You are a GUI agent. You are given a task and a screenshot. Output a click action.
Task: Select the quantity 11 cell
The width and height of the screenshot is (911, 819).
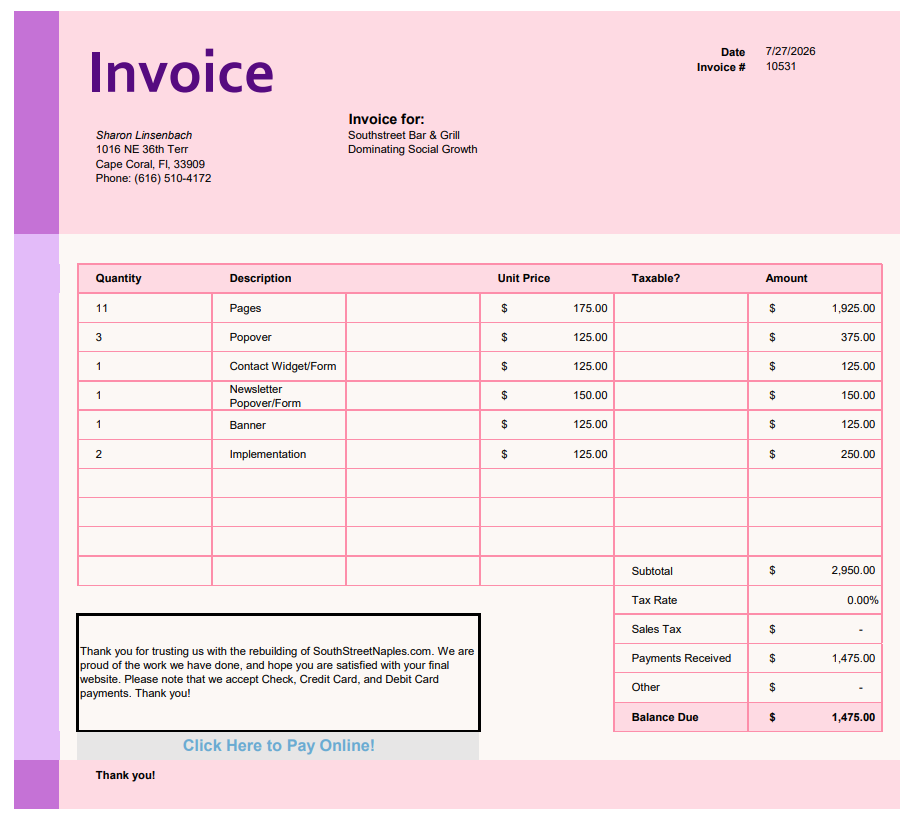click(145, 308)
